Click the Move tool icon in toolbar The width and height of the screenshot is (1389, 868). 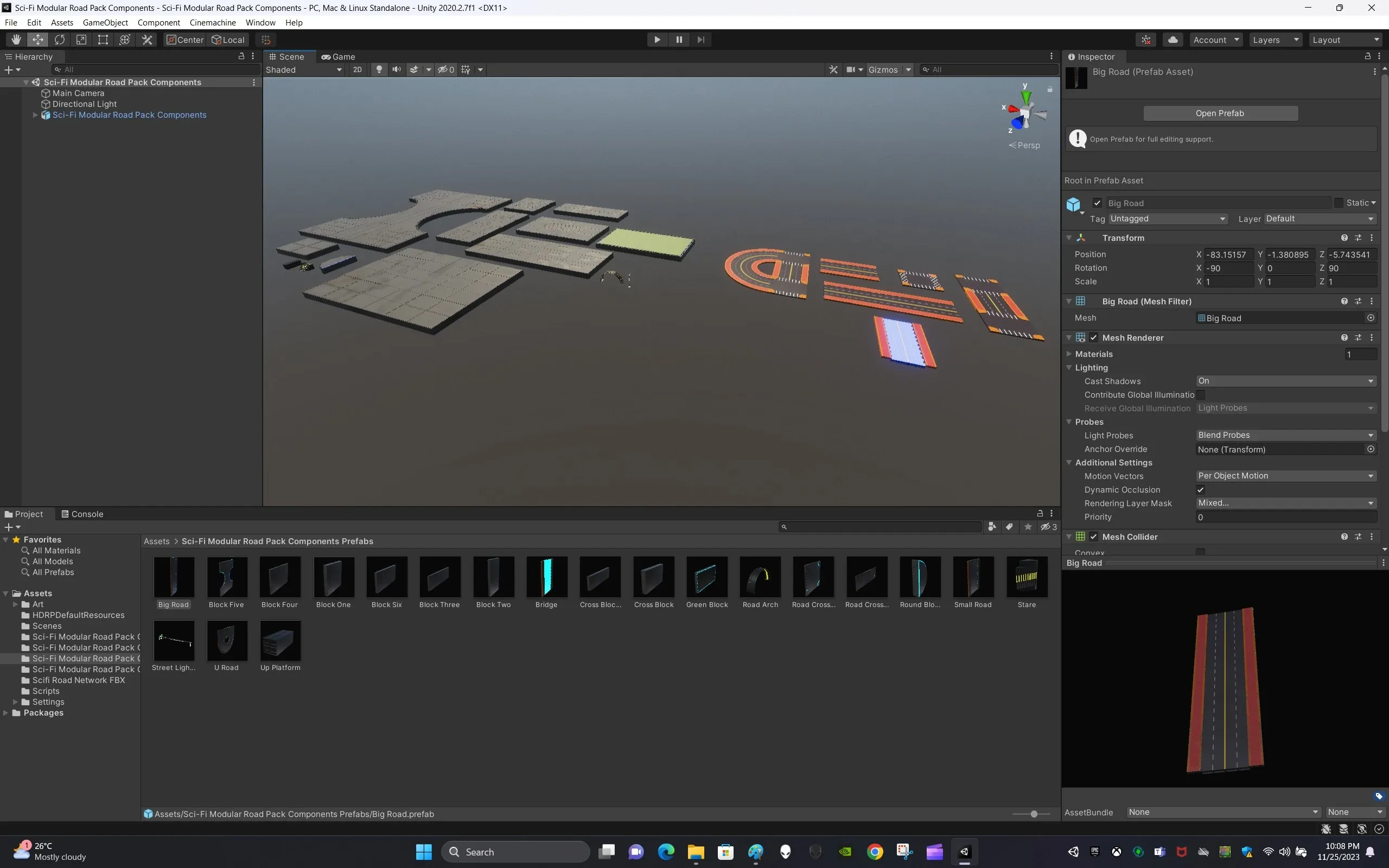37,39
